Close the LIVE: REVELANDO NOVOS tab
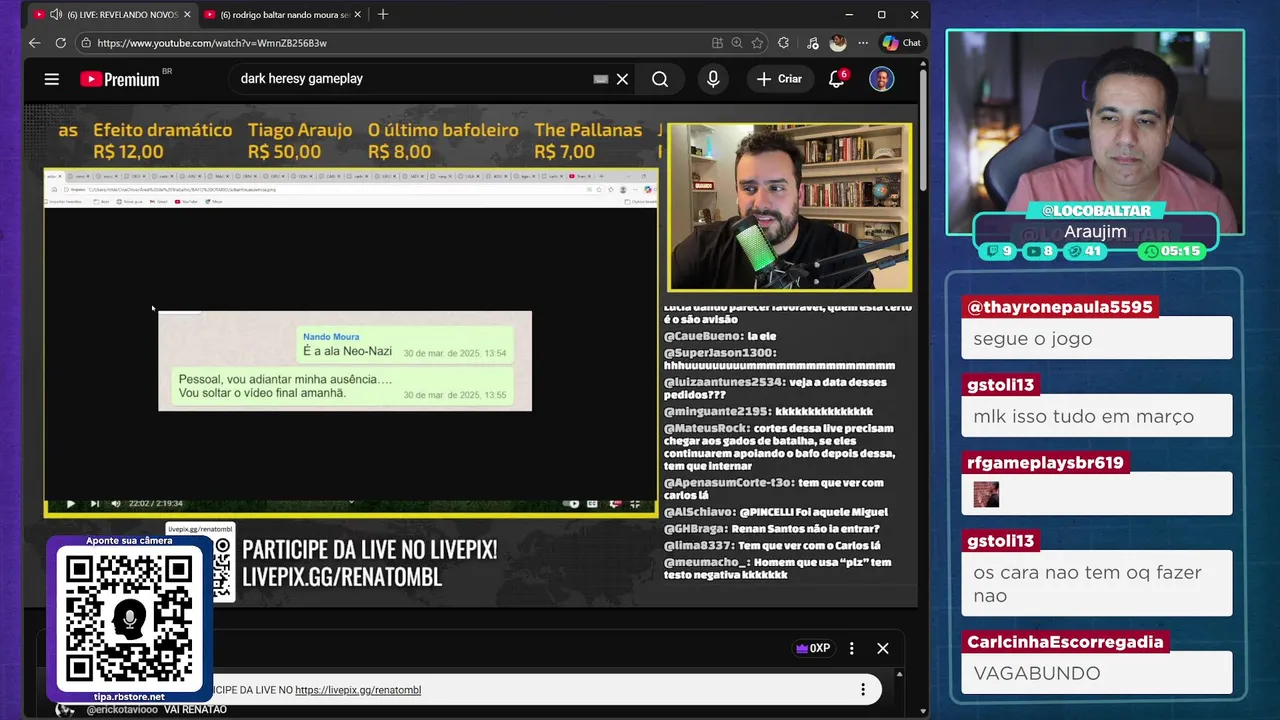1280x720 pixels. [x=187, y=15]
